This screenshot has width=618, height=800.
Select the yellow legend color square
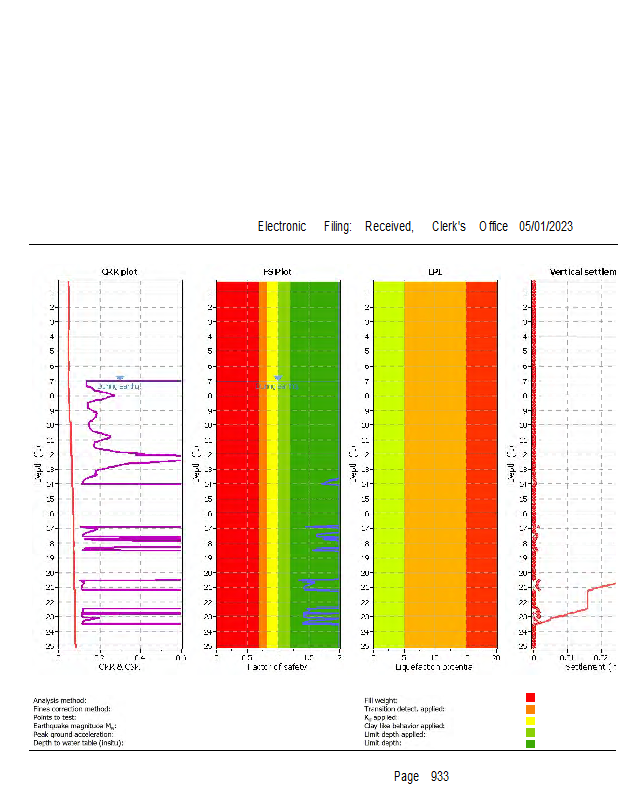point(530,720)
